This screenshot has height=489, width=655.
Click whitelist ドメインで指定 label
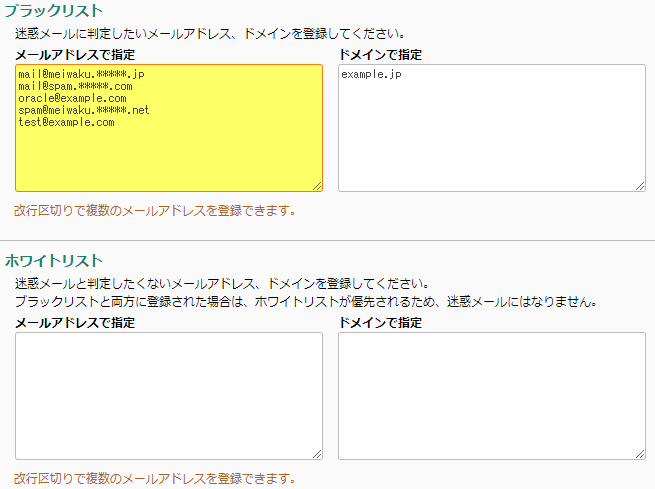(x=380, y=323)
